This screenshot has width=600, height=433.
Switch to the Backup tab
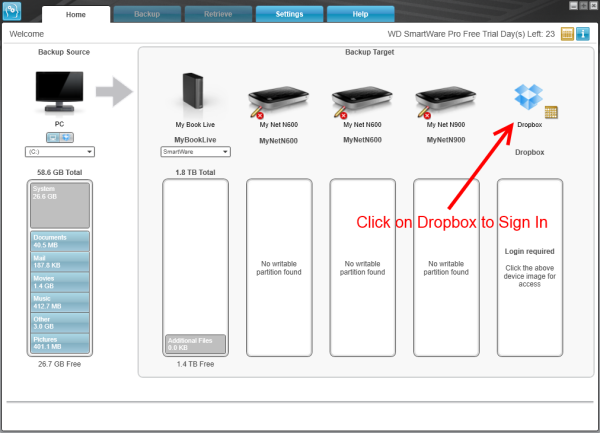coord(147,14)
